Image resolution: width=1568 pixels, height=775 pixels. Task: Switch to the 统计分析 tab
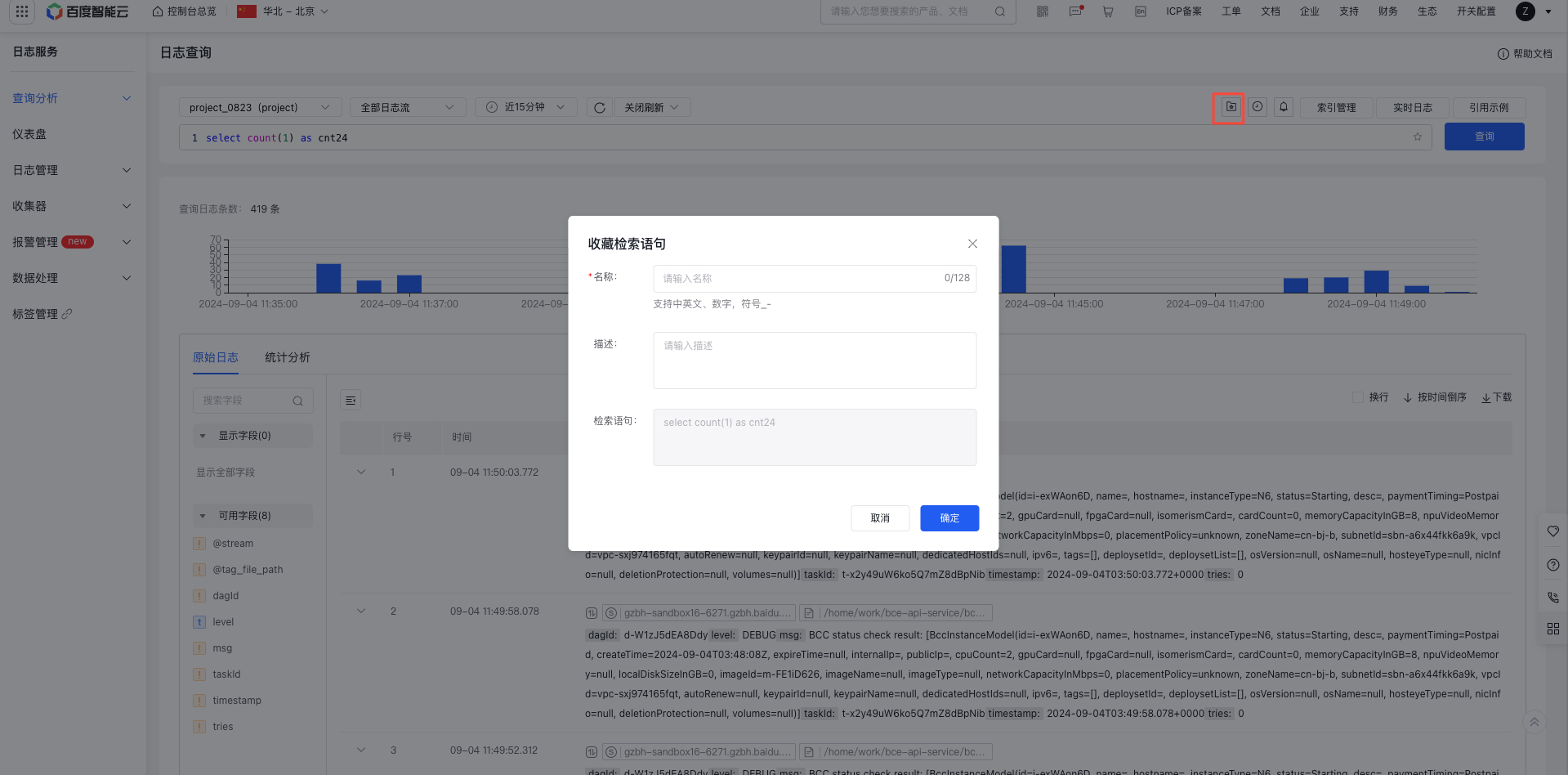click(288, 357)
